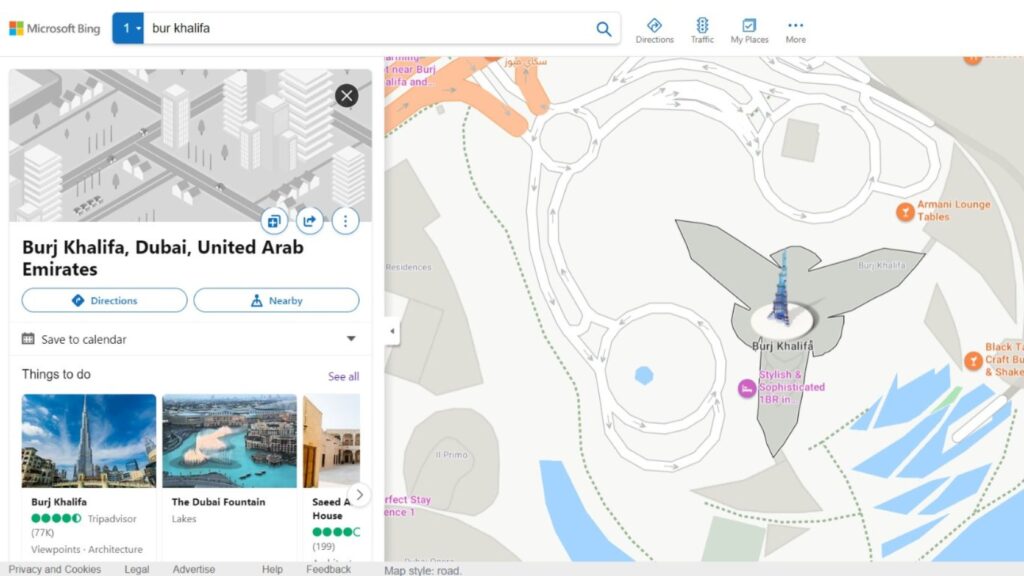This screenshot has height=576, width=1024.
Task: Click the save to collection icon
Action: pos(274,221)
